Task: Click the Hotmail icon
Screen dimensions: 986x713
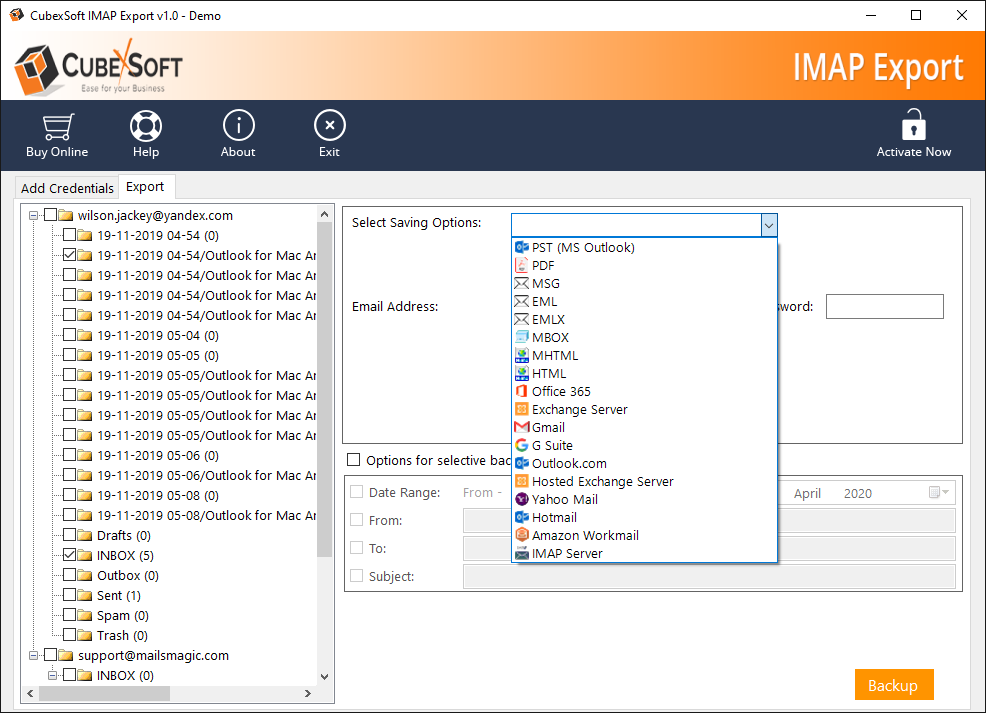Action: pos(522,517)
